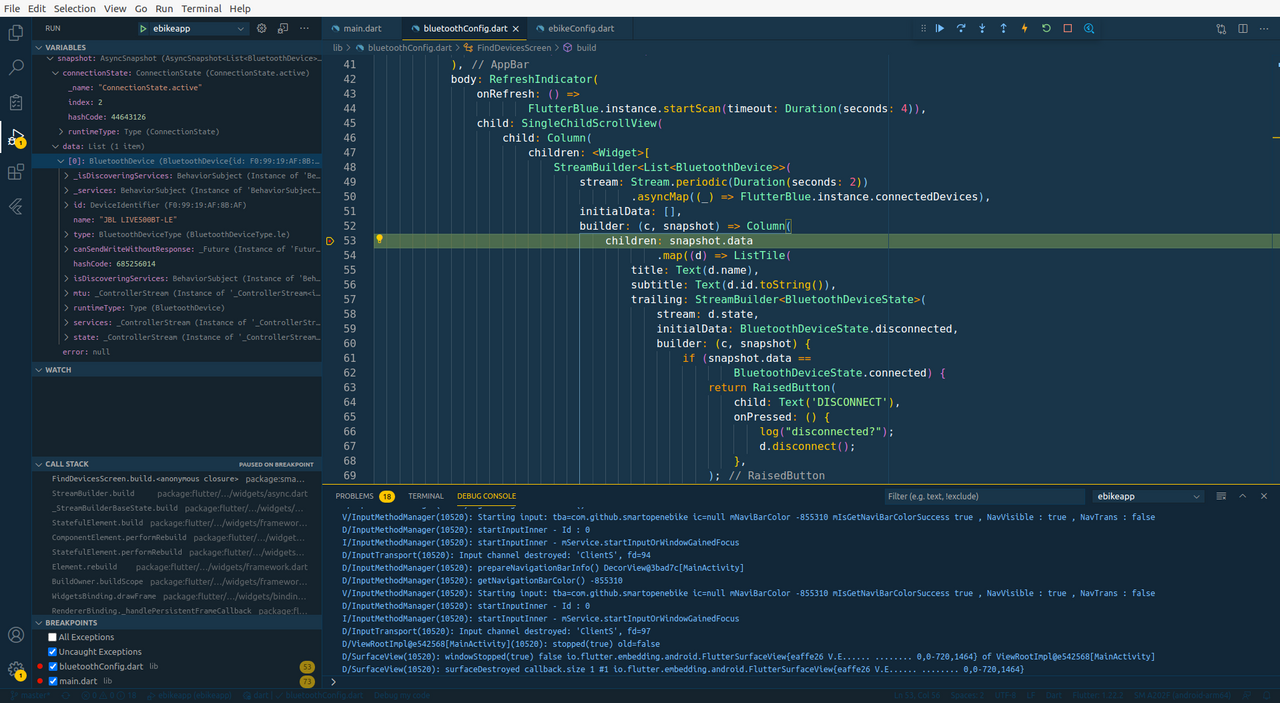1280x703 pixels.
Task: Click Step Over in the debug toolbar
Action: pos(961,29)
